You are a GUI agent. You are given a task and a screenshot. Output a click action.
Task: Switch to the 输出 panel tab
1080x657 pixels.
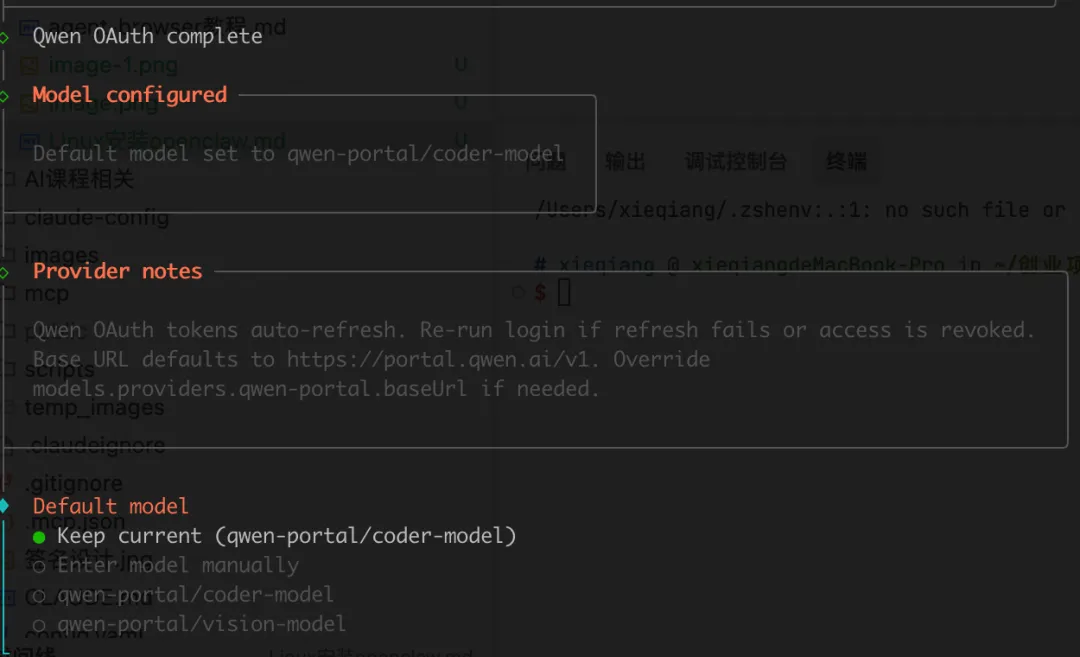click(625, 162)
